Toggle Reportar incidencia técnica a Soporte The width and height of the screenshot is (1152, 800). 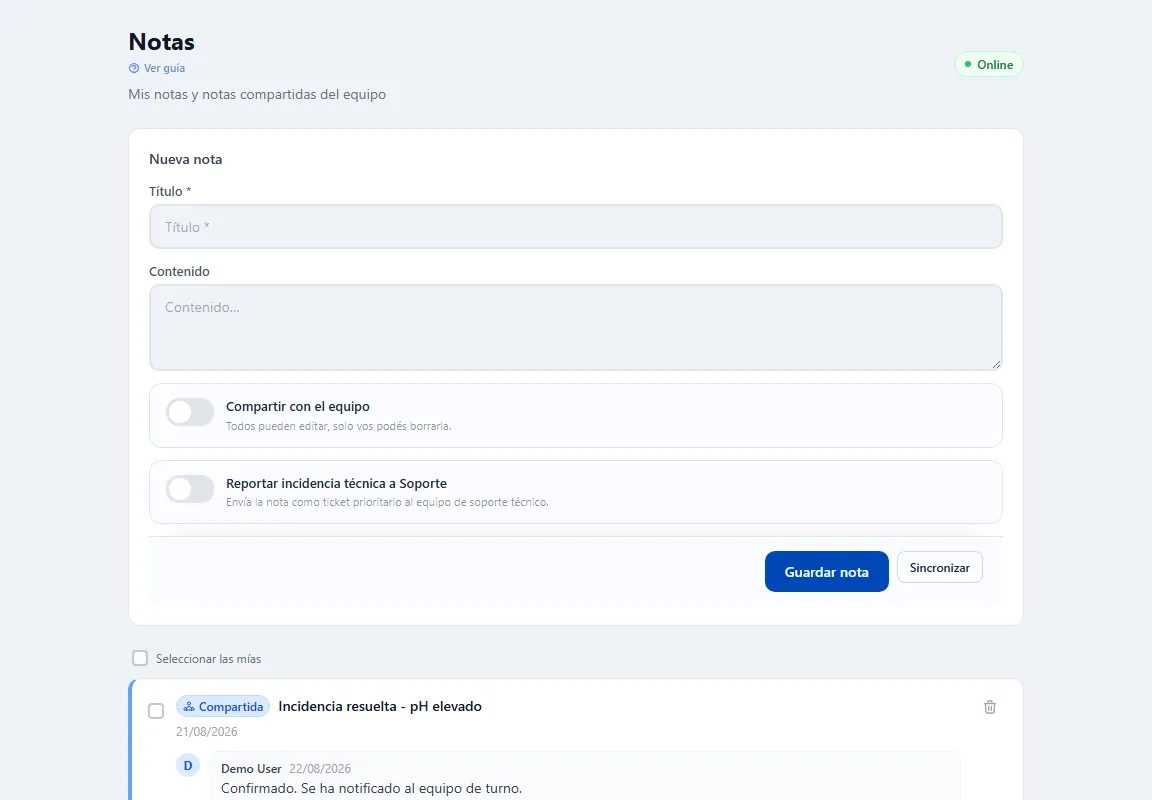click(190, 489)
